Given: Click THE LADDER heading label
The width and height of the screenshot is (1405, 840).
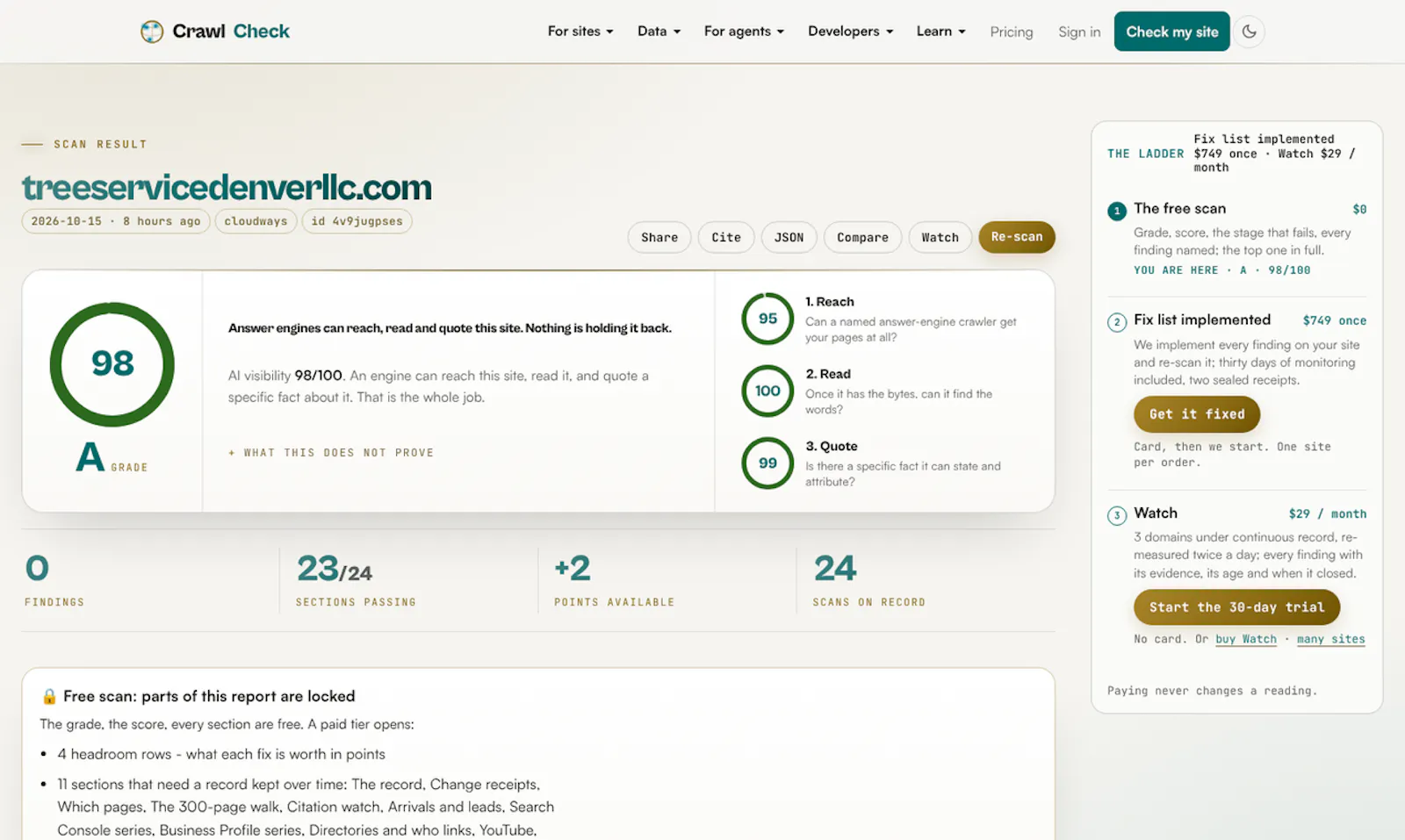Looking at the screenshot, I should pyautogui.click(x=1145, y=154).
